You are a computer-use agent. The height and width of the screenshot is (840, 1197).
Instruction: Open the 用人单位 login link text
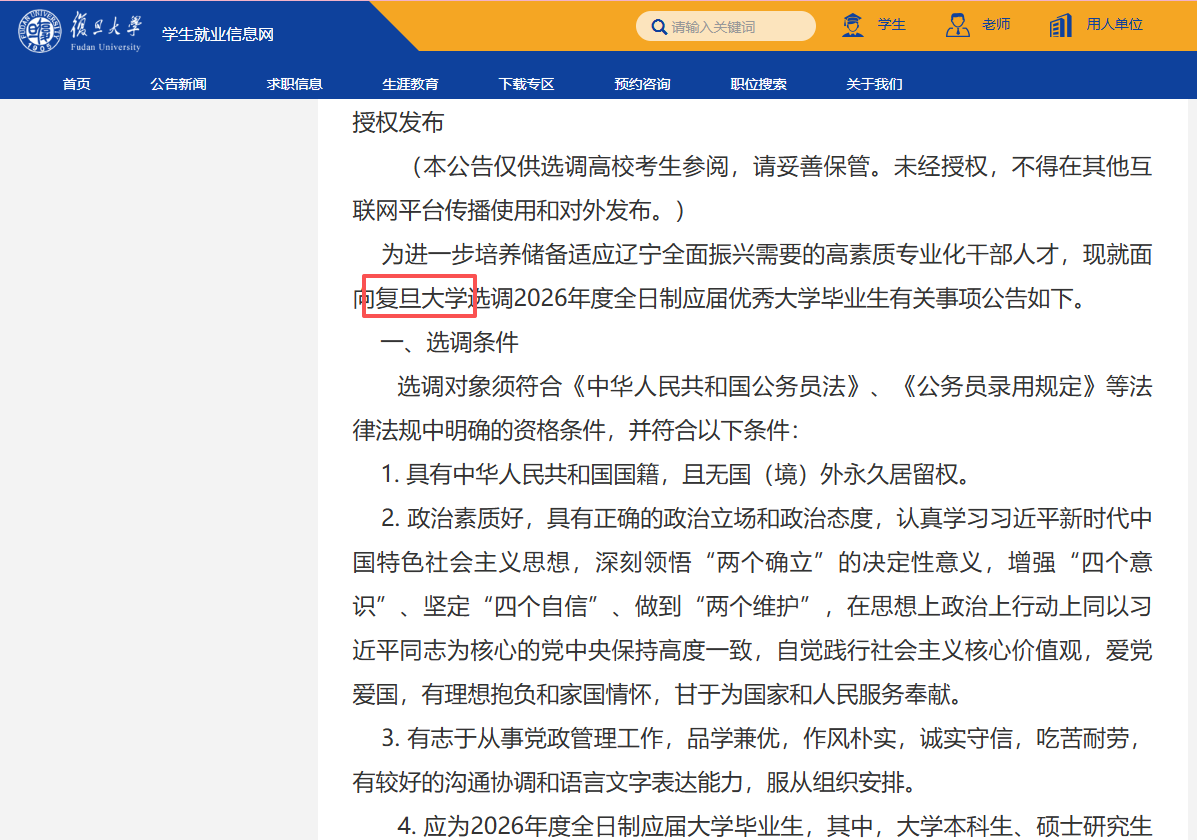[x=1114, y=25]
